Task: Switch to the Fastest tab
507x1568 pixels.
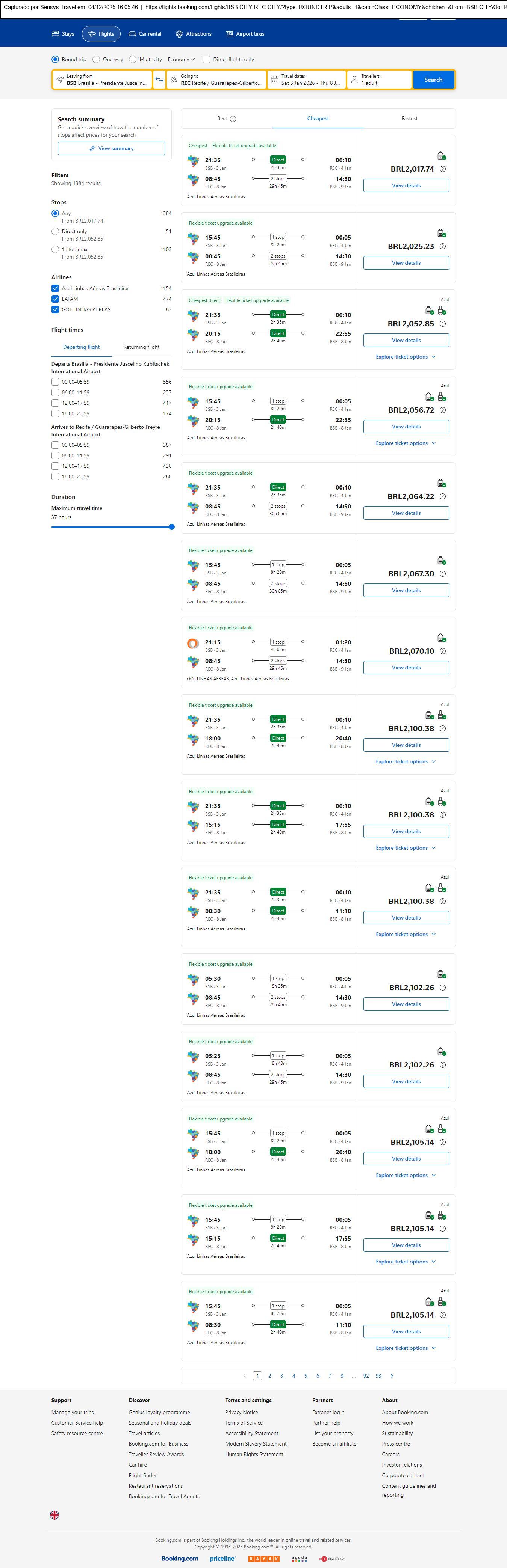Action: pos(410,119)
